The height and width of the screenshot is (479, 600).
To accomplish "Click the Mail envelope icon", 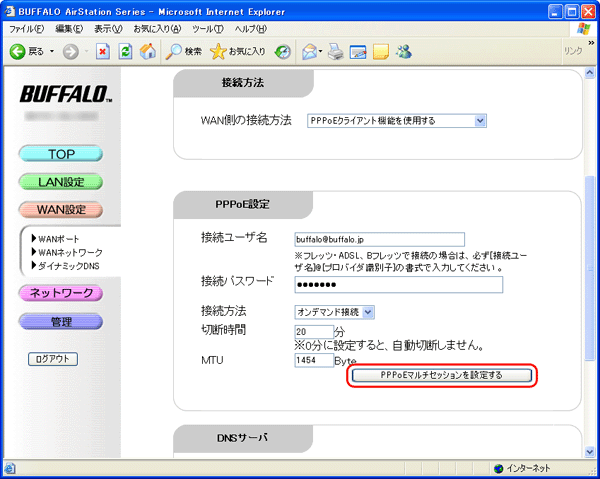I will pos(309,52).
